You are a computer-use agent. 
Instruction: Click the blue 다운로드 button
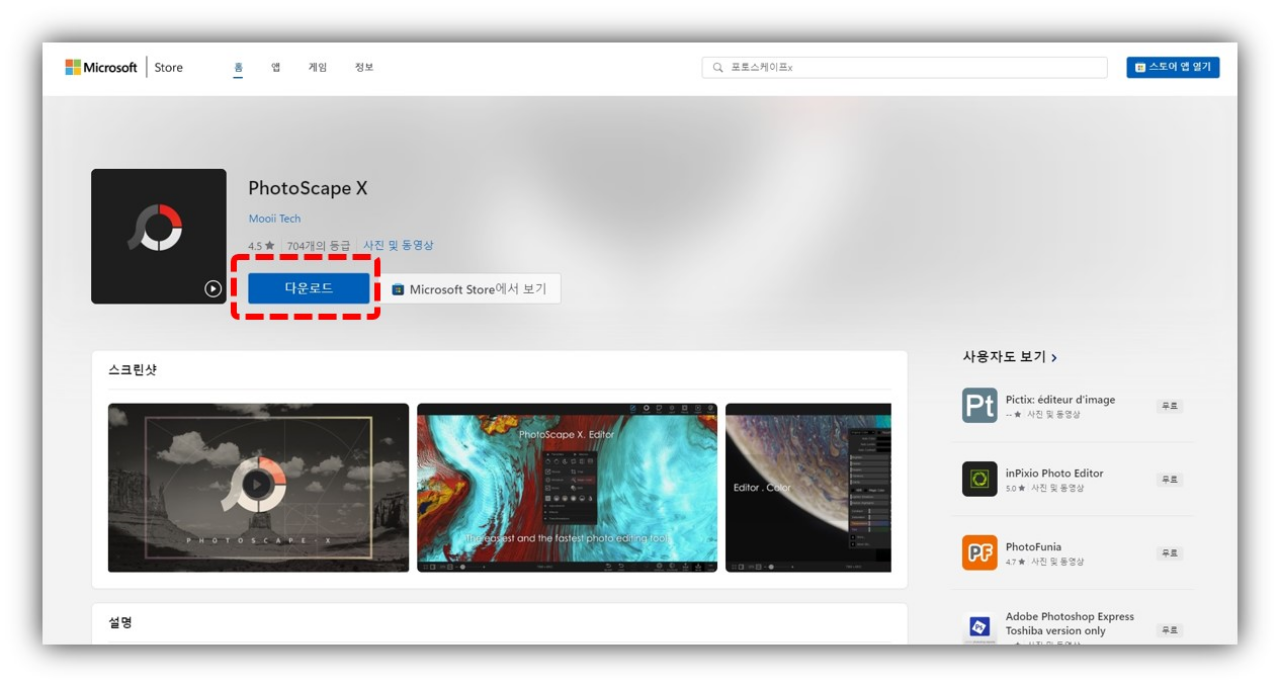click(x=309, y=288)
